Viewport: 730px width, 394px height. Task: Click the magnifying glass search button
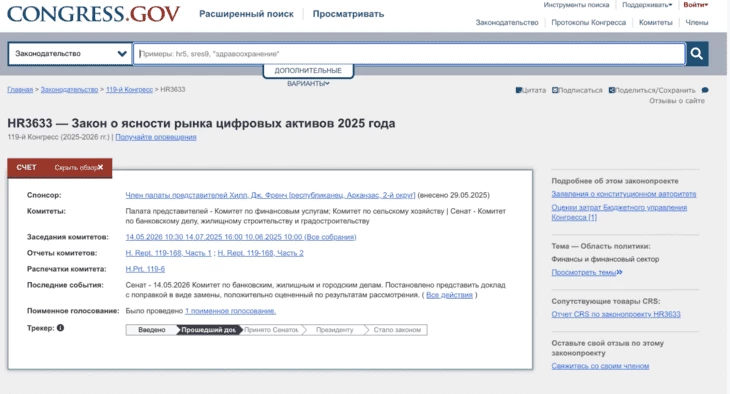697,54
